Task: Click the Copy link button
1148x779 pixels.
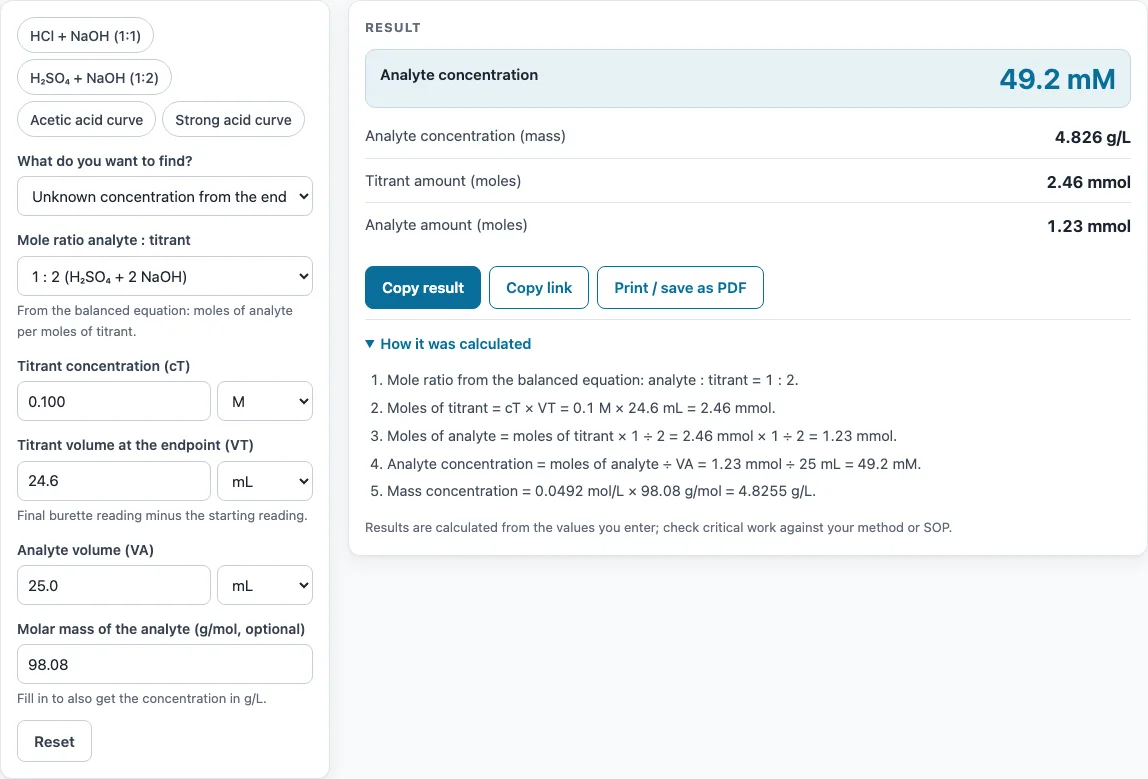Action: coord(539,288)
